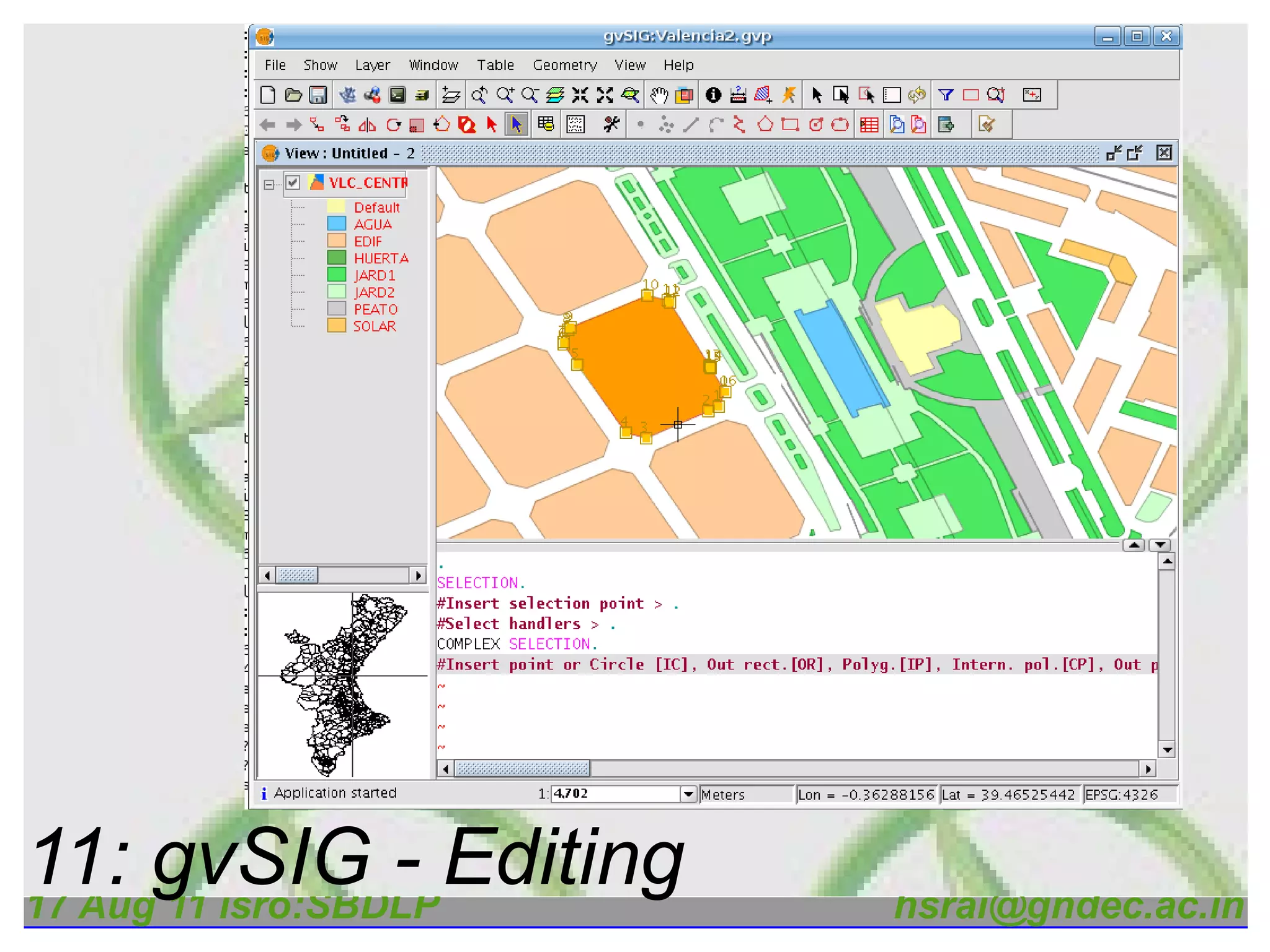Toggle visibility checkbox of VLC_CENTR layer
Viewport: 1270px width, 952px height.
[x=293, y=183]
